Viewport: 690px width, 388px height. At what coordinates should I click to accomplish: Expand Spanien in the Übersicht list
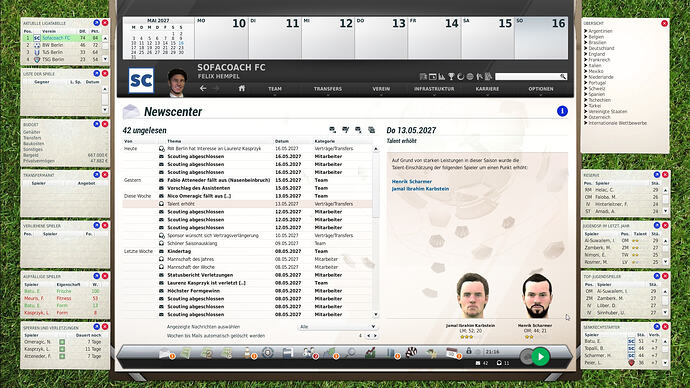[x=586, y=94]
